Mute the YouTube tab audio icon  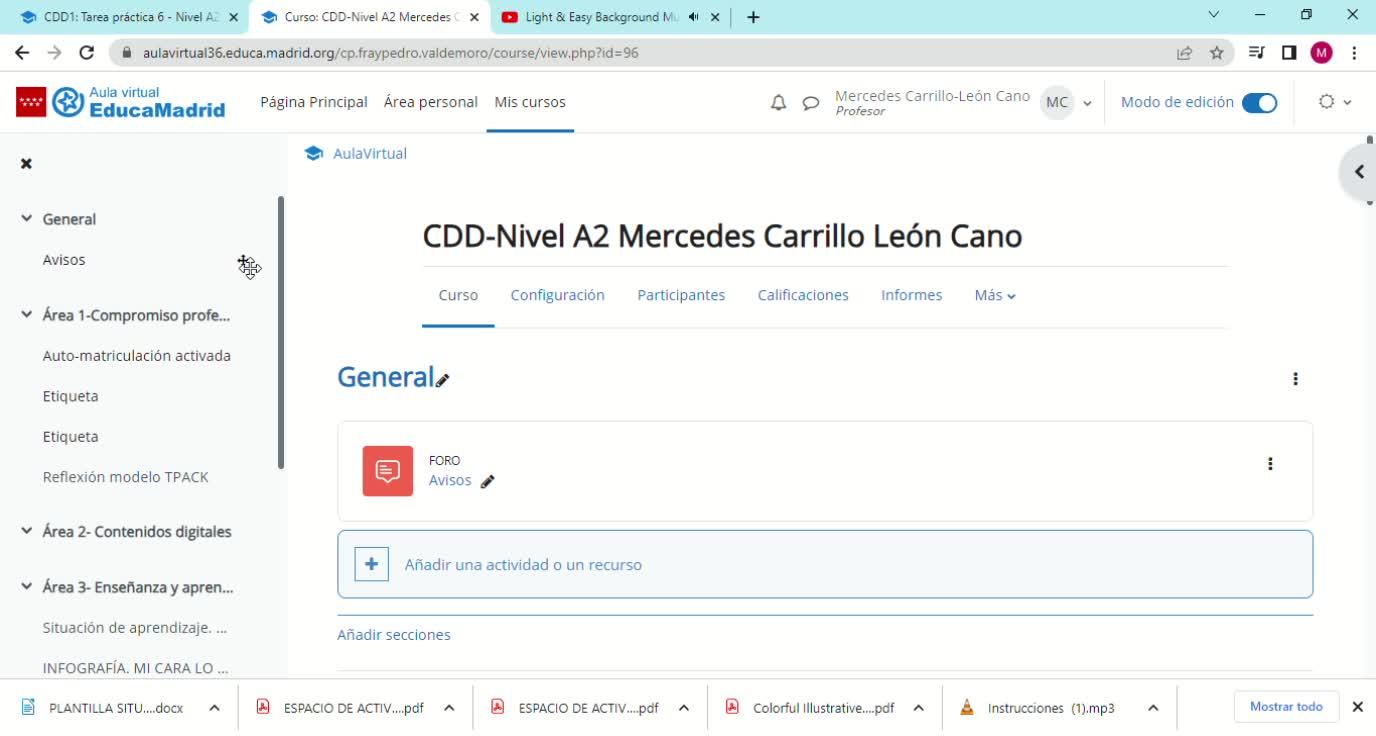pos(694,17)
